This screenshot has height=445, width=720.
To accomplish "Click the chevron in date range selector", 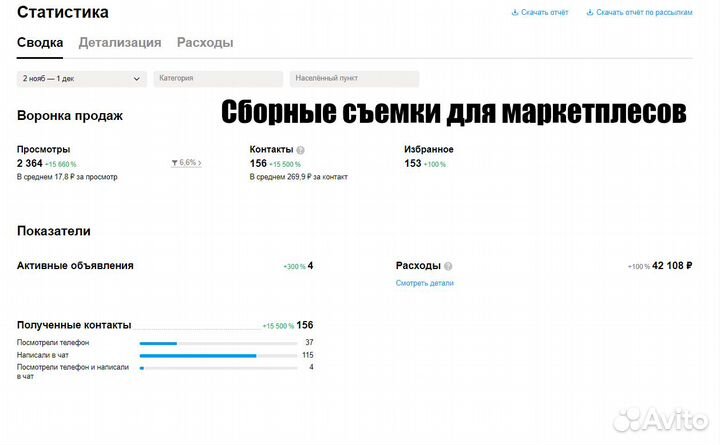I will (x=136, y=79).
